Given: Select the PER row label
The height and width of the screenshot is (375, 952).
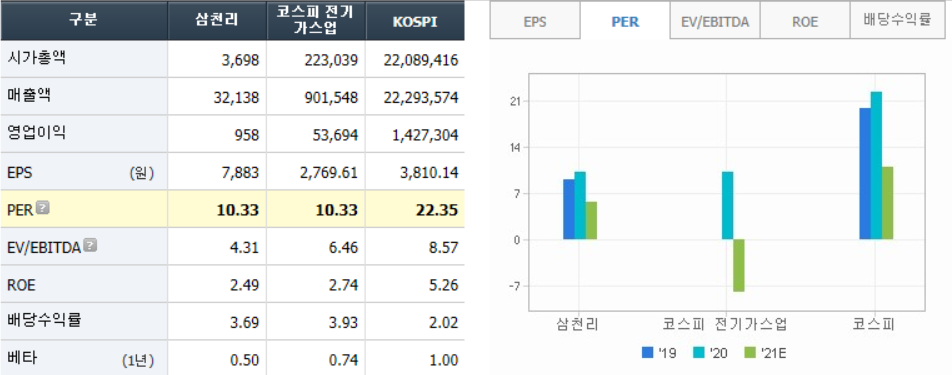Looking at the screenshot, I should 21,210.
